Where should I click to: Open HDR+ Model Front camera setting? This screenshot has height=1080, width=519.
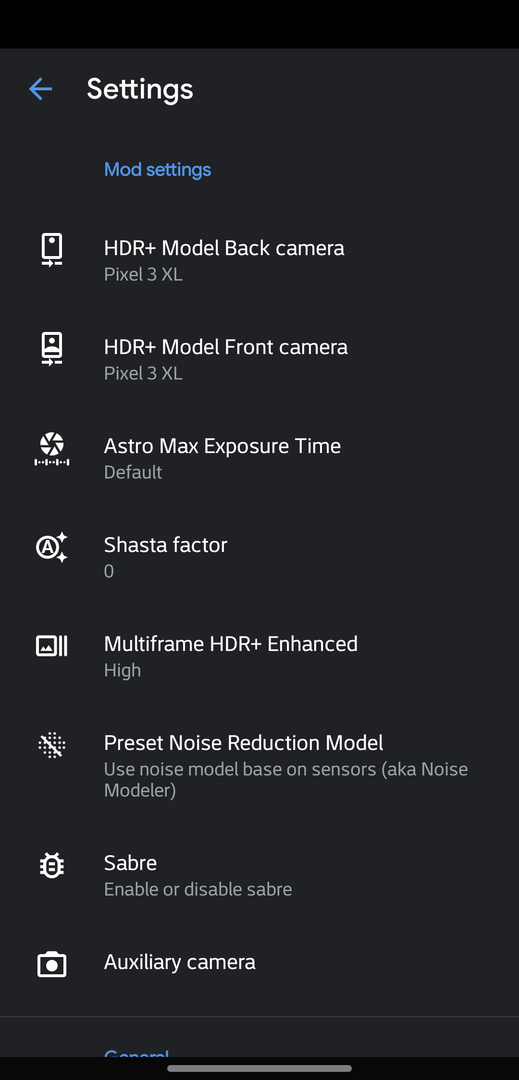(x=260, y=359)
